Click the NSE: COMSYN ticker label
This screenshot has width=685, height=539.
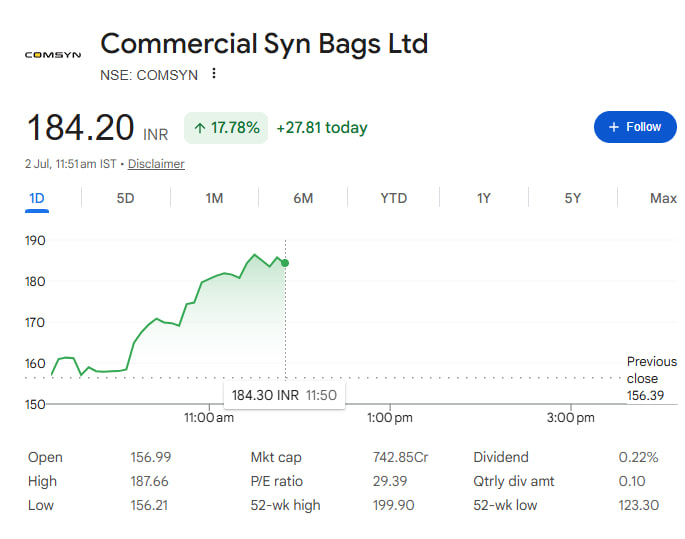149,75
